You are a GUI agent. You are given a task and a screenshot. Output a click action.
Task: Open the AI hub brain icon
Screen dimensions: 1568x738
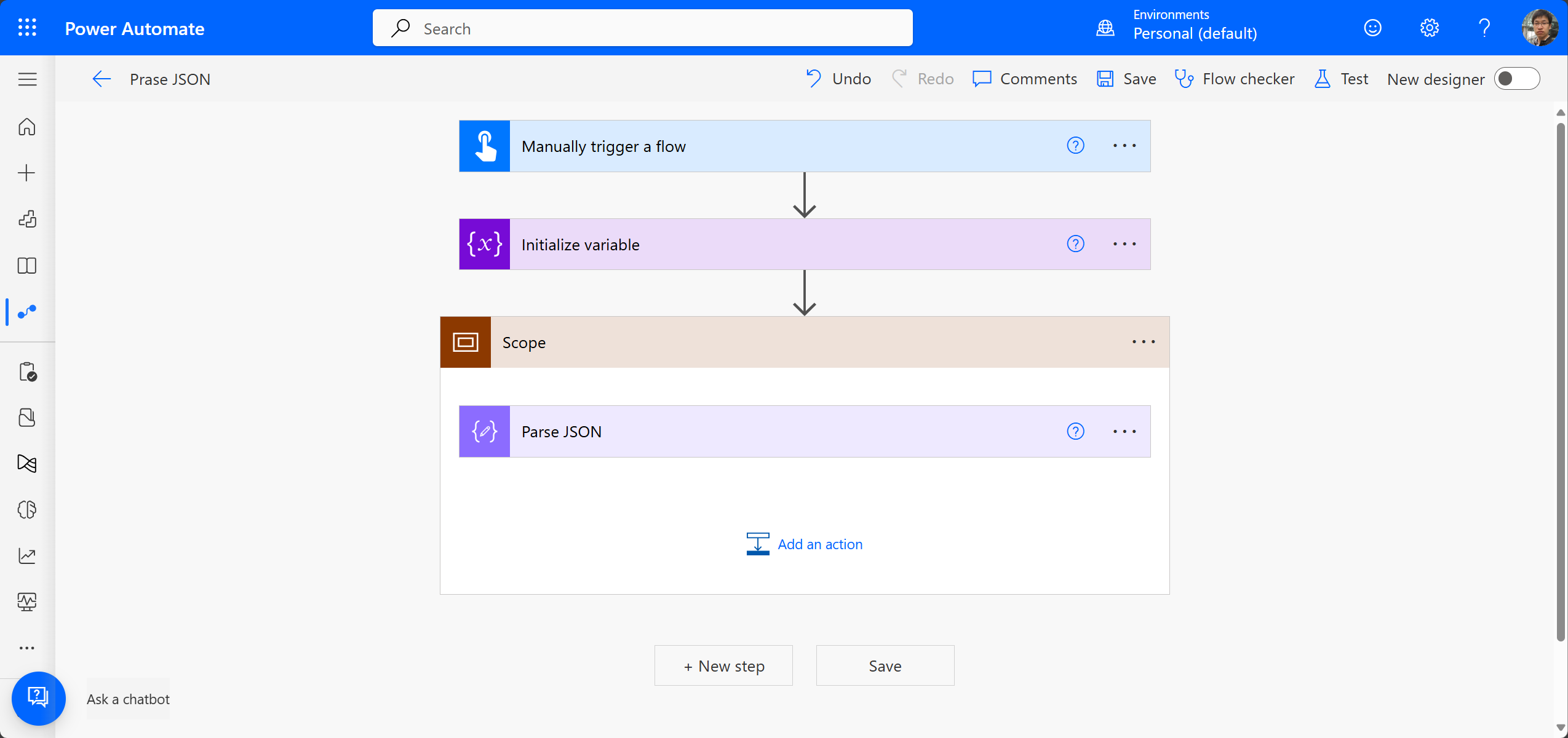[x=27, y=509]
